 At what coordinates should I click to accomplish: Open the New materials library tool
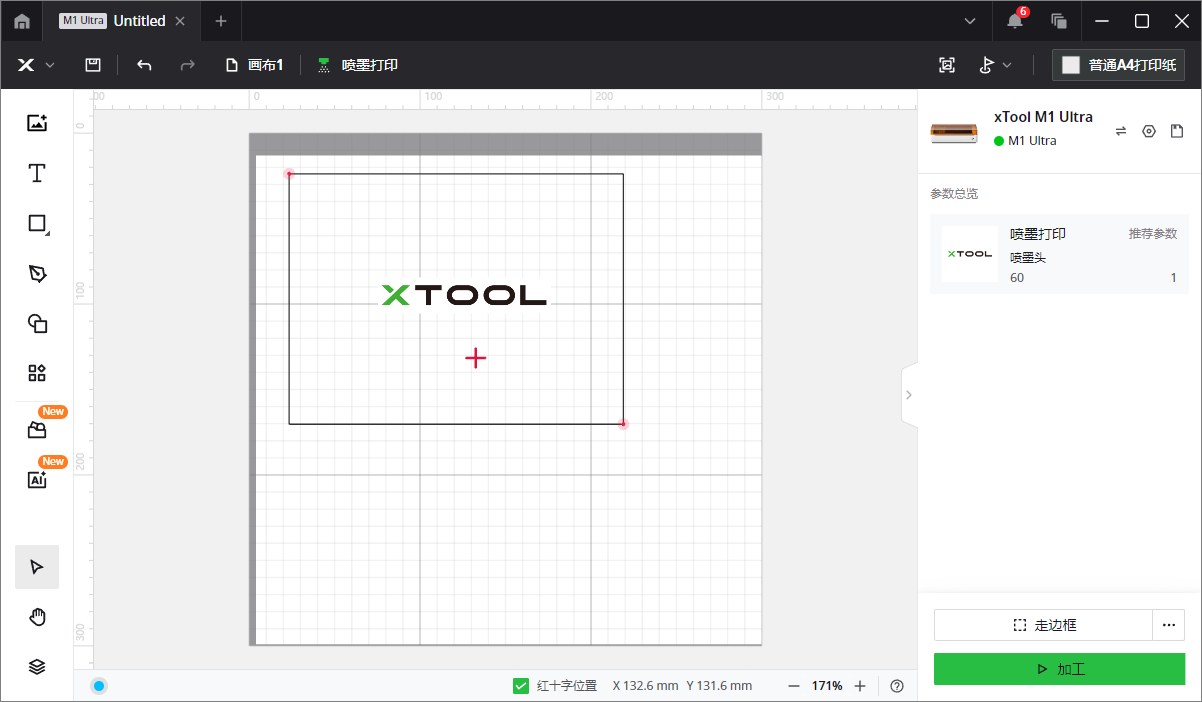[x=37, y=430]
